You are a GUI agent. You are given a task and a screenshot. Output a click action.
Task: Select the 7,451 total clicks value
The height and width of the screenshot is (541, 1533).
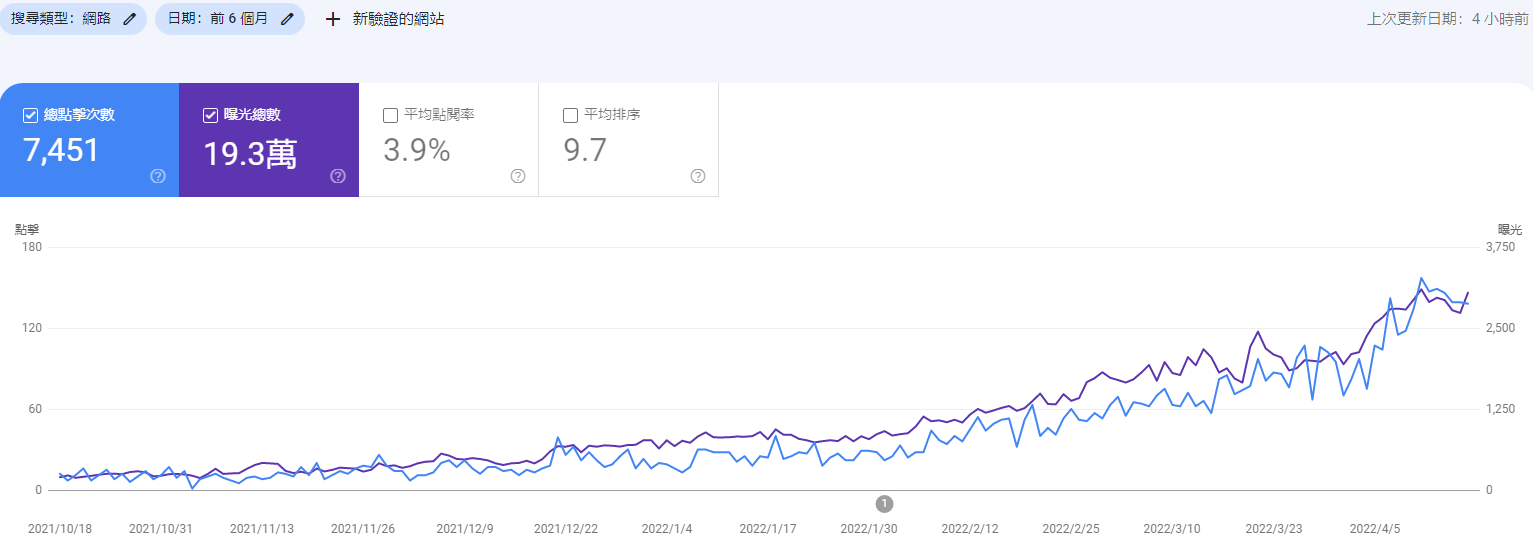(x=61, y=151)
